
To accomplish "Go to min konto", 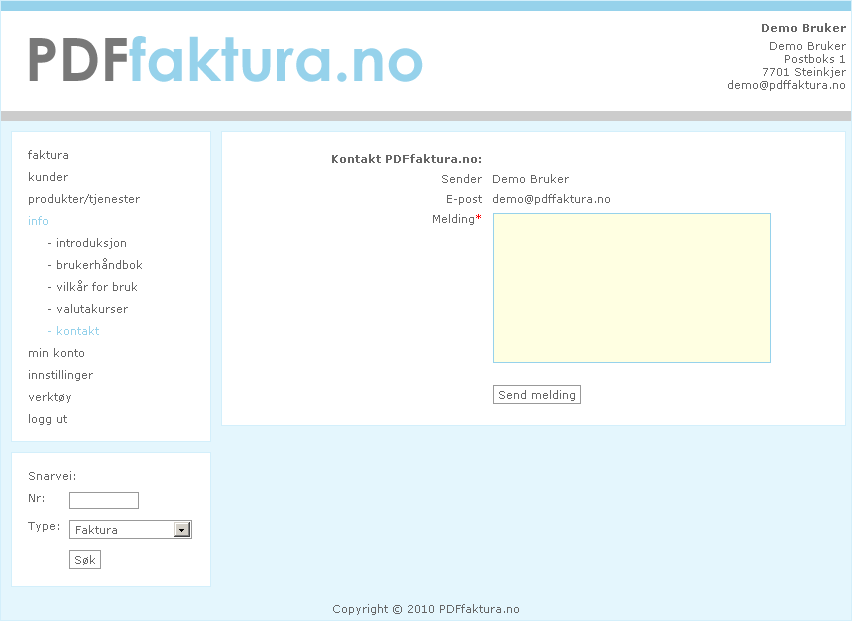I will pyautogui.click(x=56, y=353).
